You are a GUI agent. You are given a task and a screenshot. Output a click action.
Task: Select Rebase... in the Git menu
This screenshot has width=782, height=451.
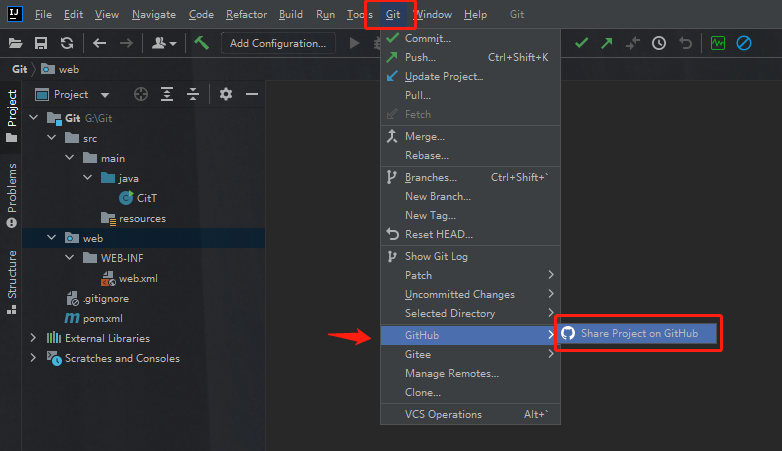click(470, 155)
